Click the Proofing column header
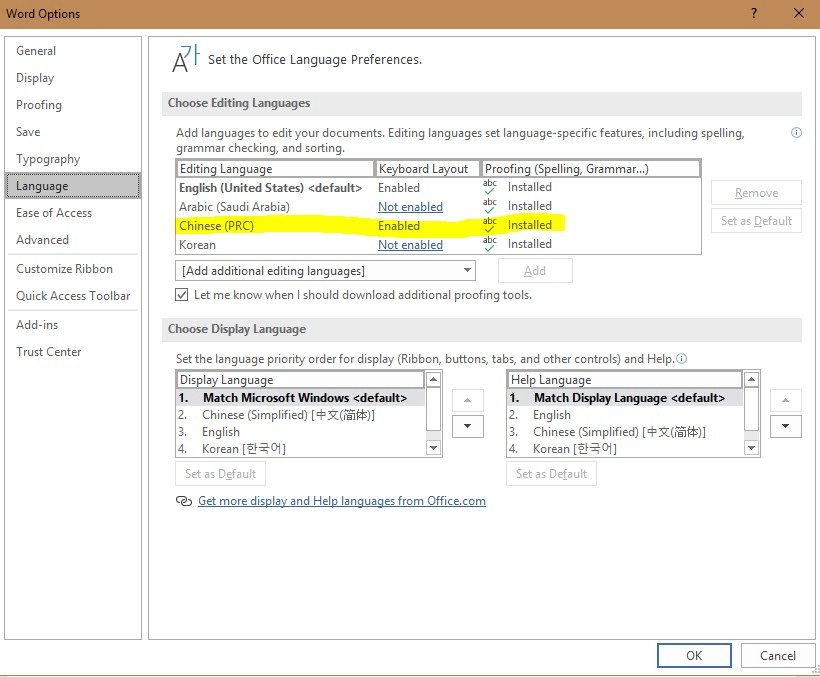The height and width of the screenshot is (677, 820). [590, 169]
